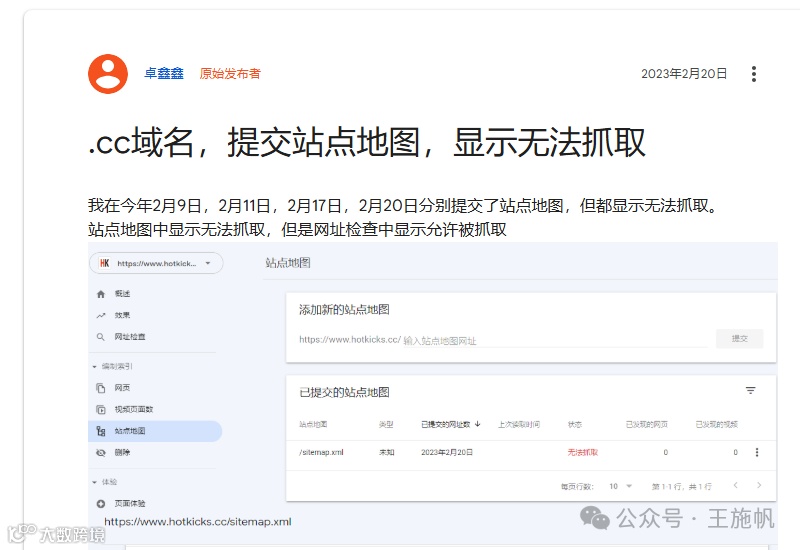Select the highlighted 站点地图 sidebar item

(x=155, y=431)
